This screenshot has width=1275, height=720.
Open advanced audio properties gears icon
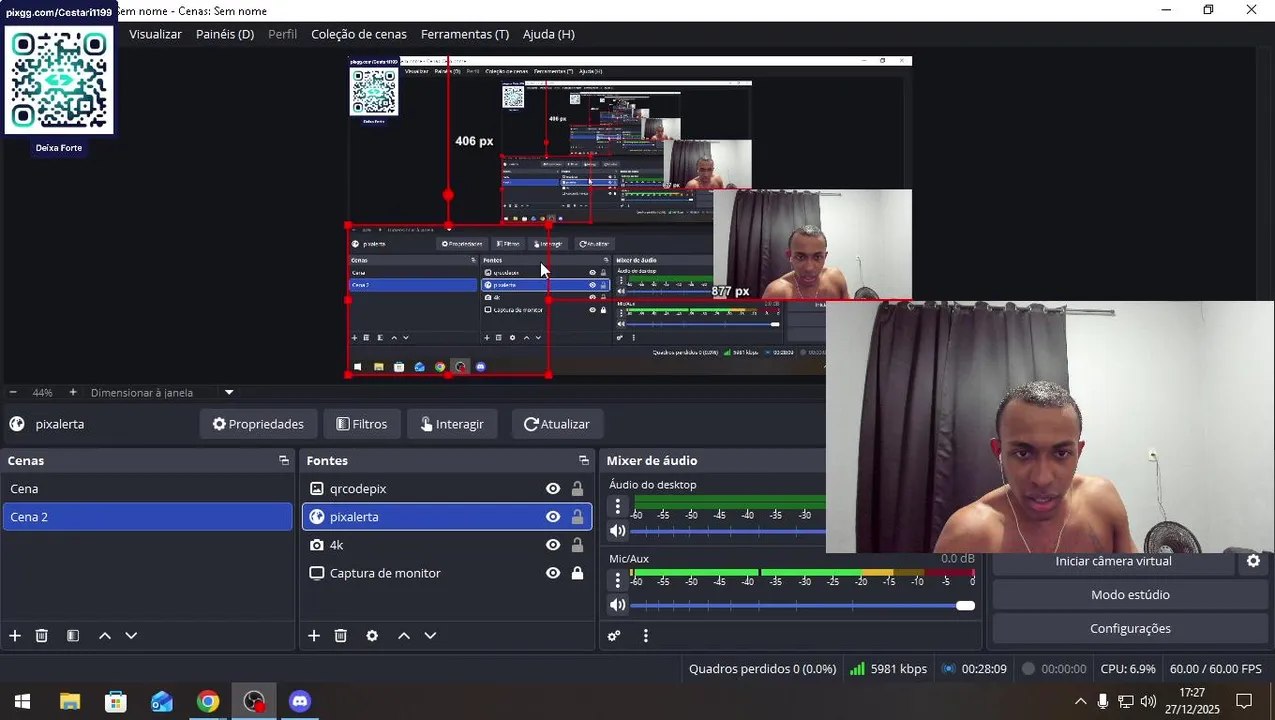614,636
